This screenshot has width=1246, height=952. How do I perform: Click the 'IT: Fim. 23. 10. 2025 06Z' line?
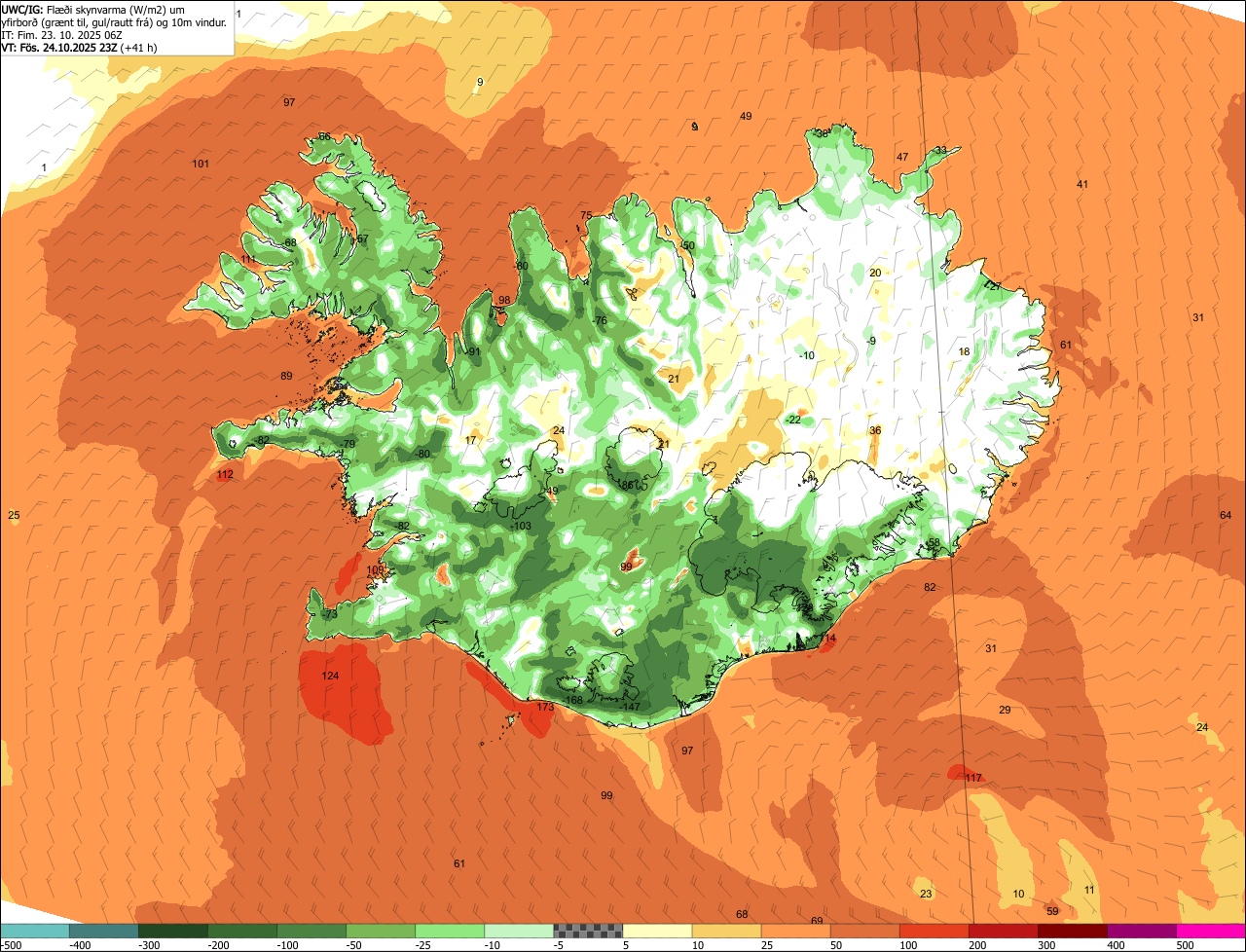coord(61,34)
